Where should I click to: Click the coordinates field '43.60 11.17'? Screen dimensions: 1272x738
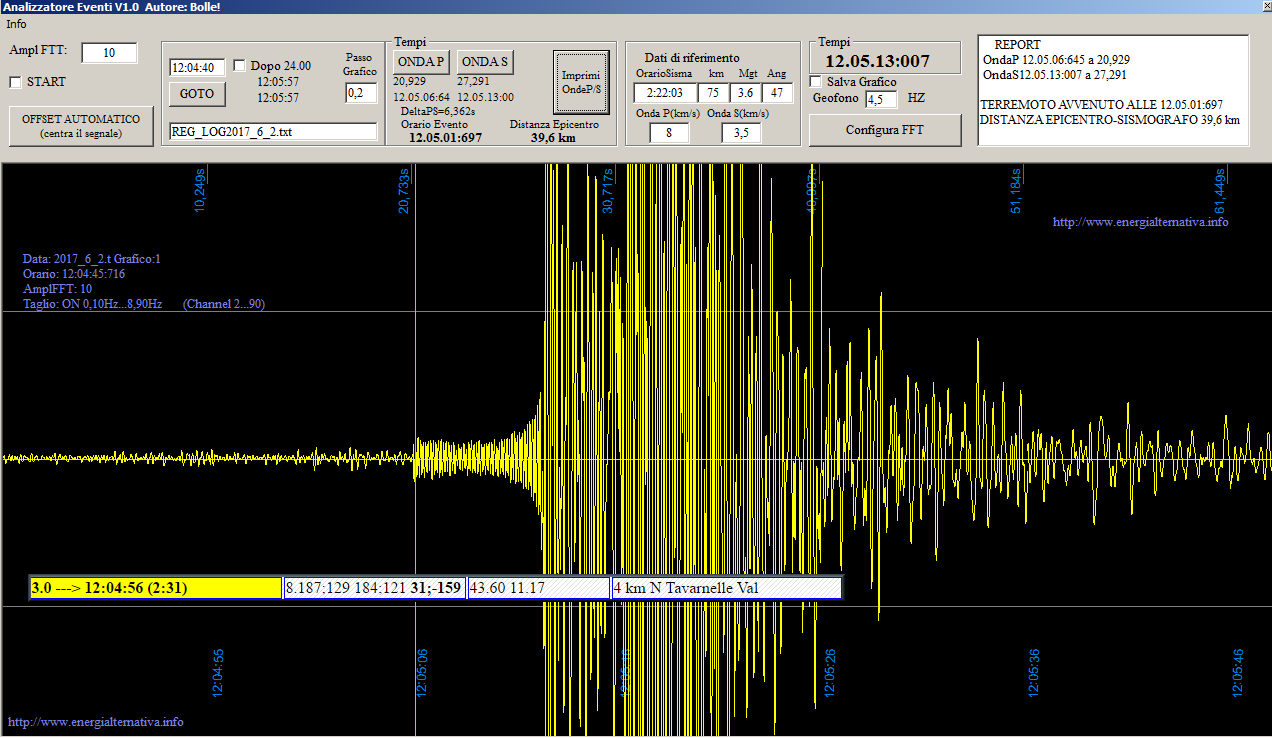pyautogui.click(x=539, y=588)
